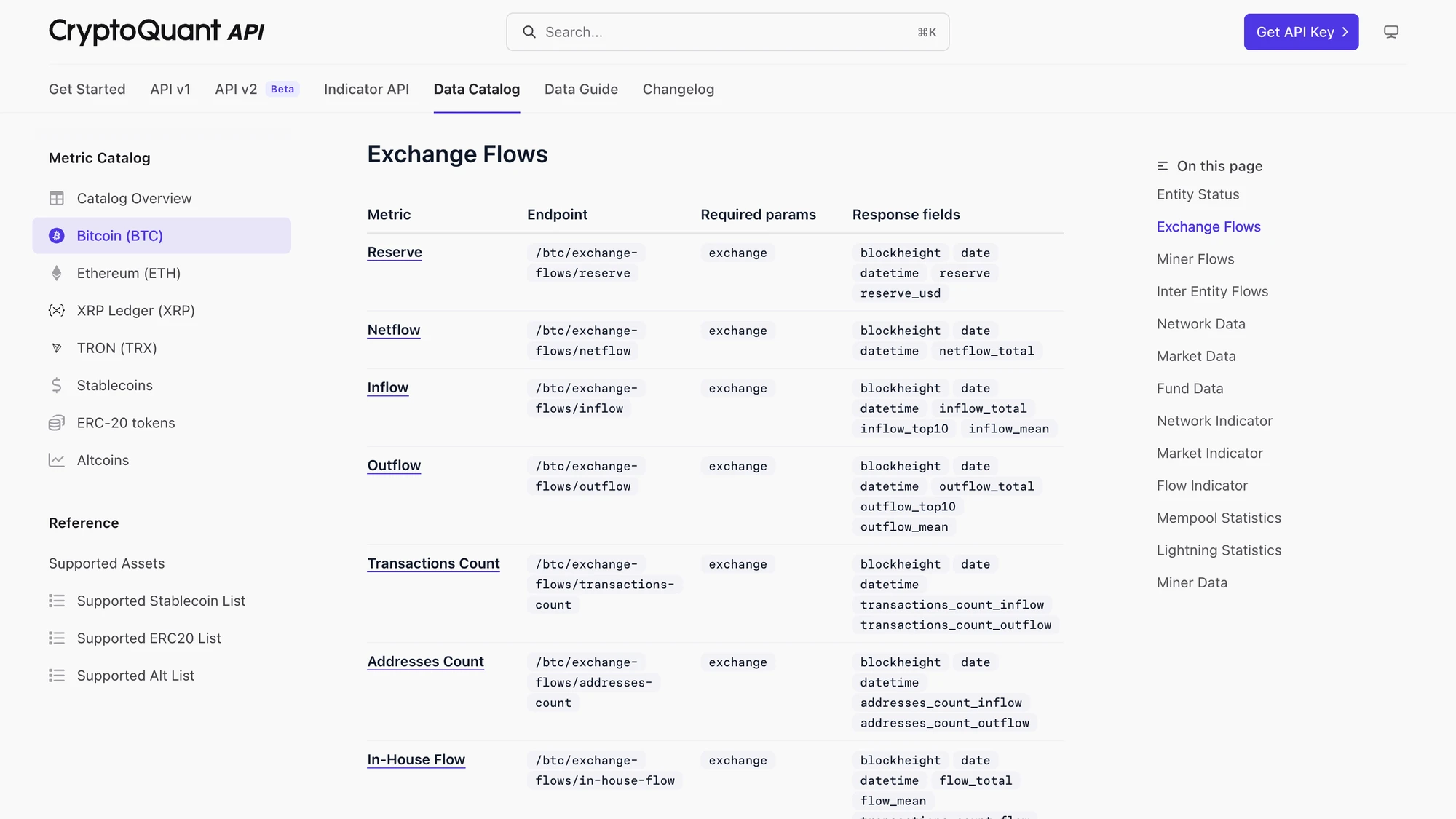Image resolution: width=1456 pixels, height=819 pixels.
Task: Click the Stablecoins dollar icon
Action: click(x=57, y=385)
